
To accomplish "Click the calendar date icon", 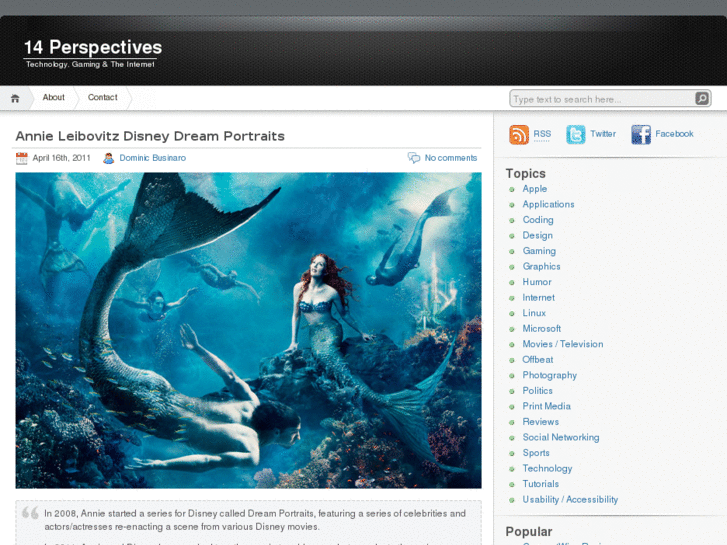I will [21, 158].
